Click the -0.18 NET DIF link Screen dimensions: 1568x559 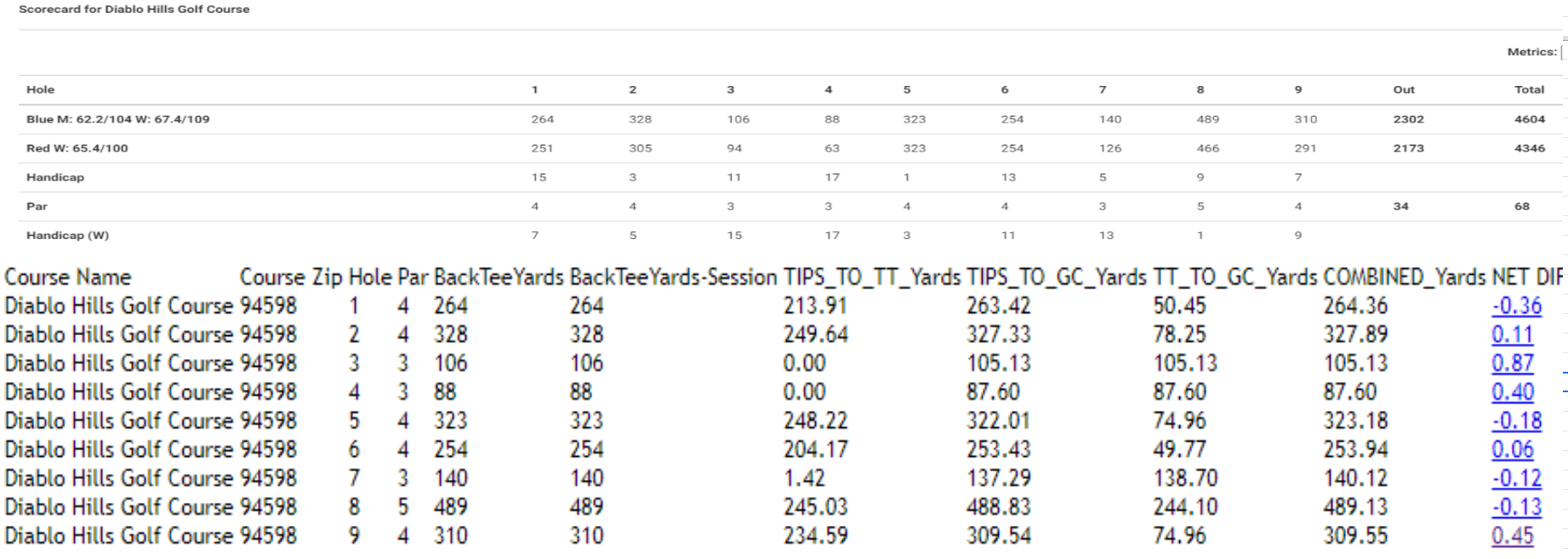coord(1516,421)
